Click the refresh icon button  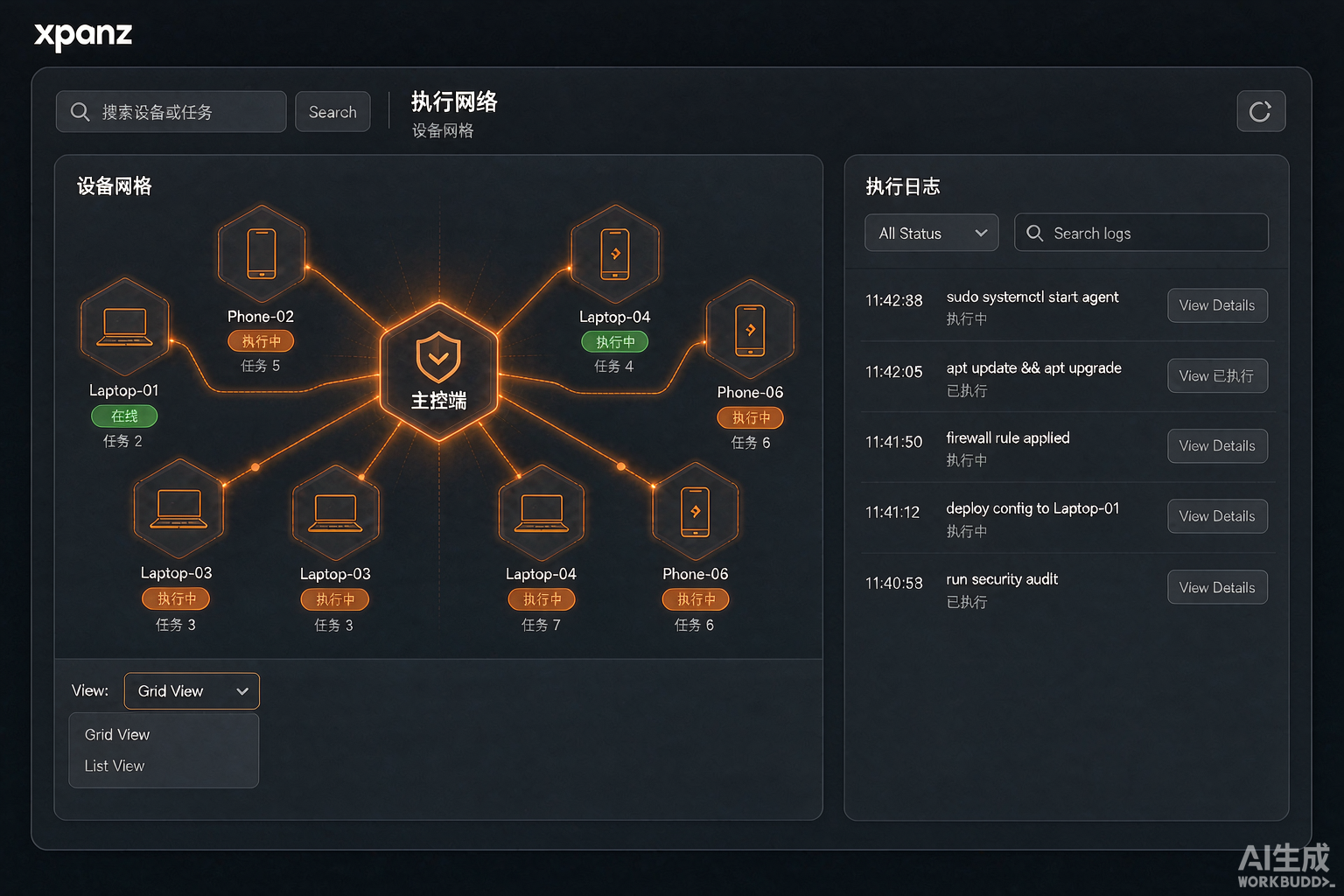[1261, 111]
